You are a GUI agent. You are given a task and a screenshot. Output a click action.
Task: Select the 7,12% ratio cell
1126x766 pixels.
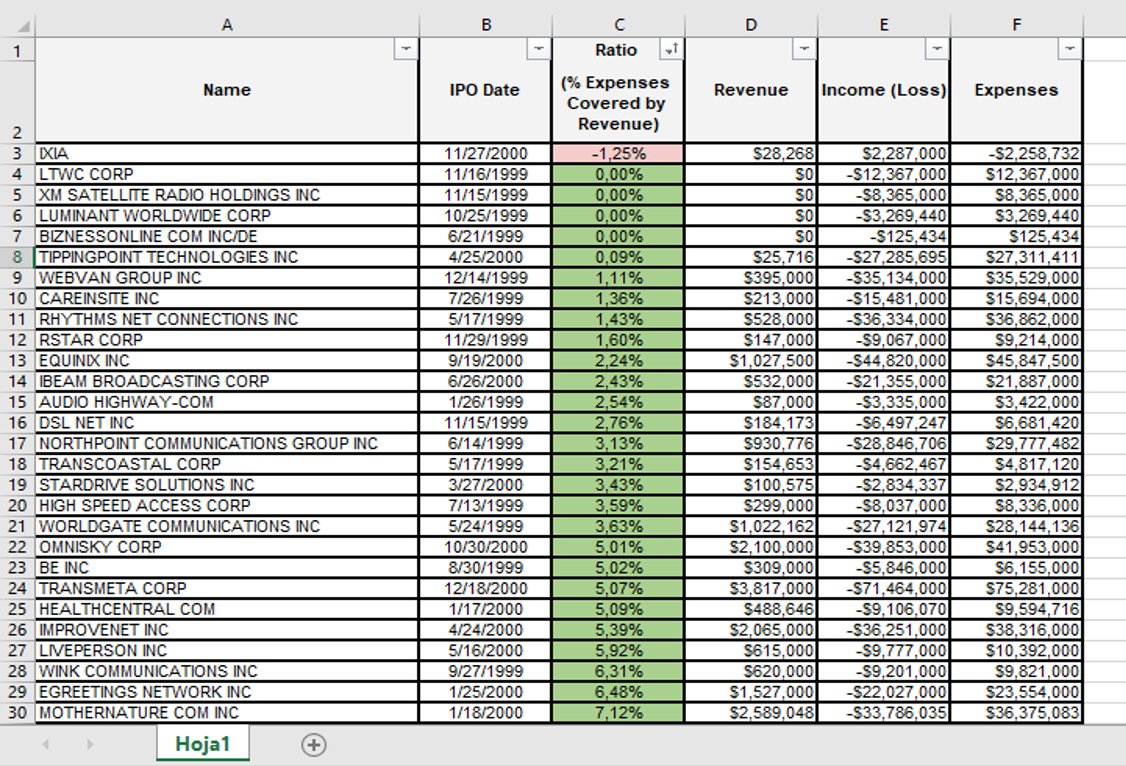coord(618,713)
